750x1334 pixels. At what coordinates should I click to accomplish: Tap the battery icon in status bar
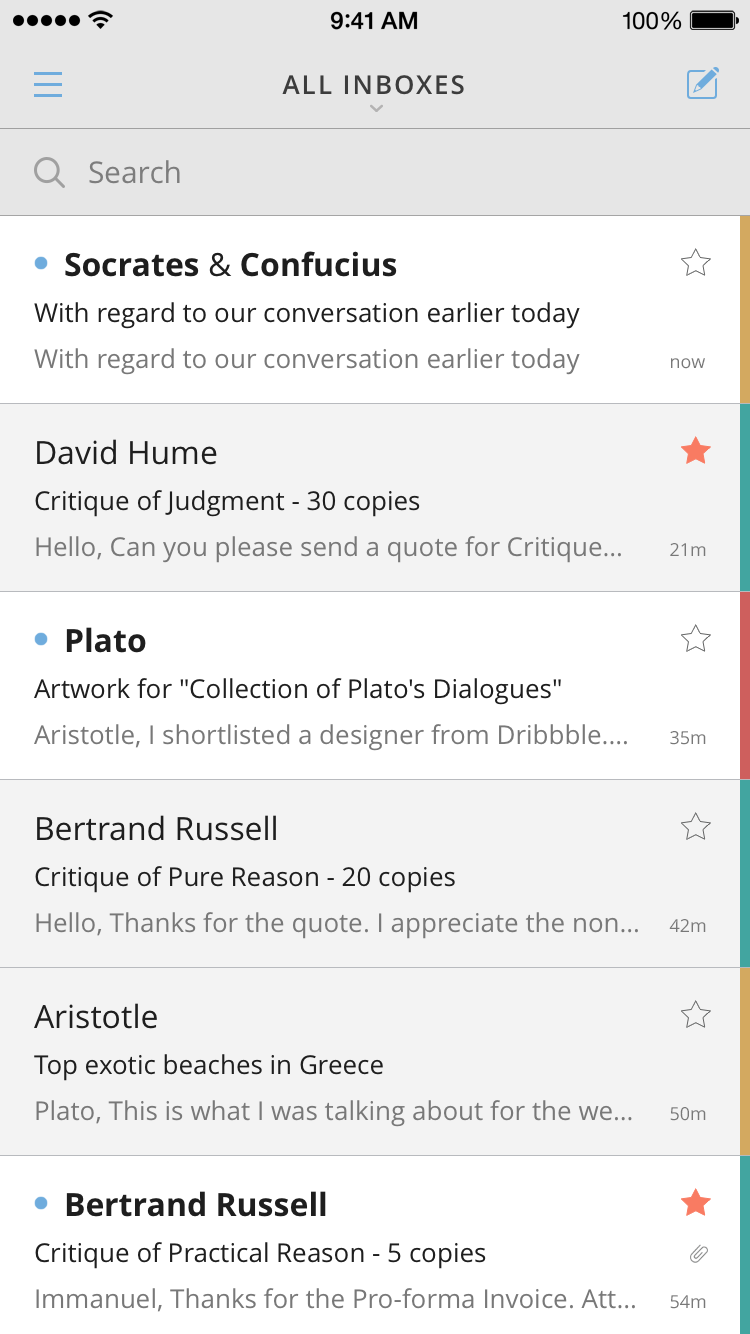tap(714, 20)
